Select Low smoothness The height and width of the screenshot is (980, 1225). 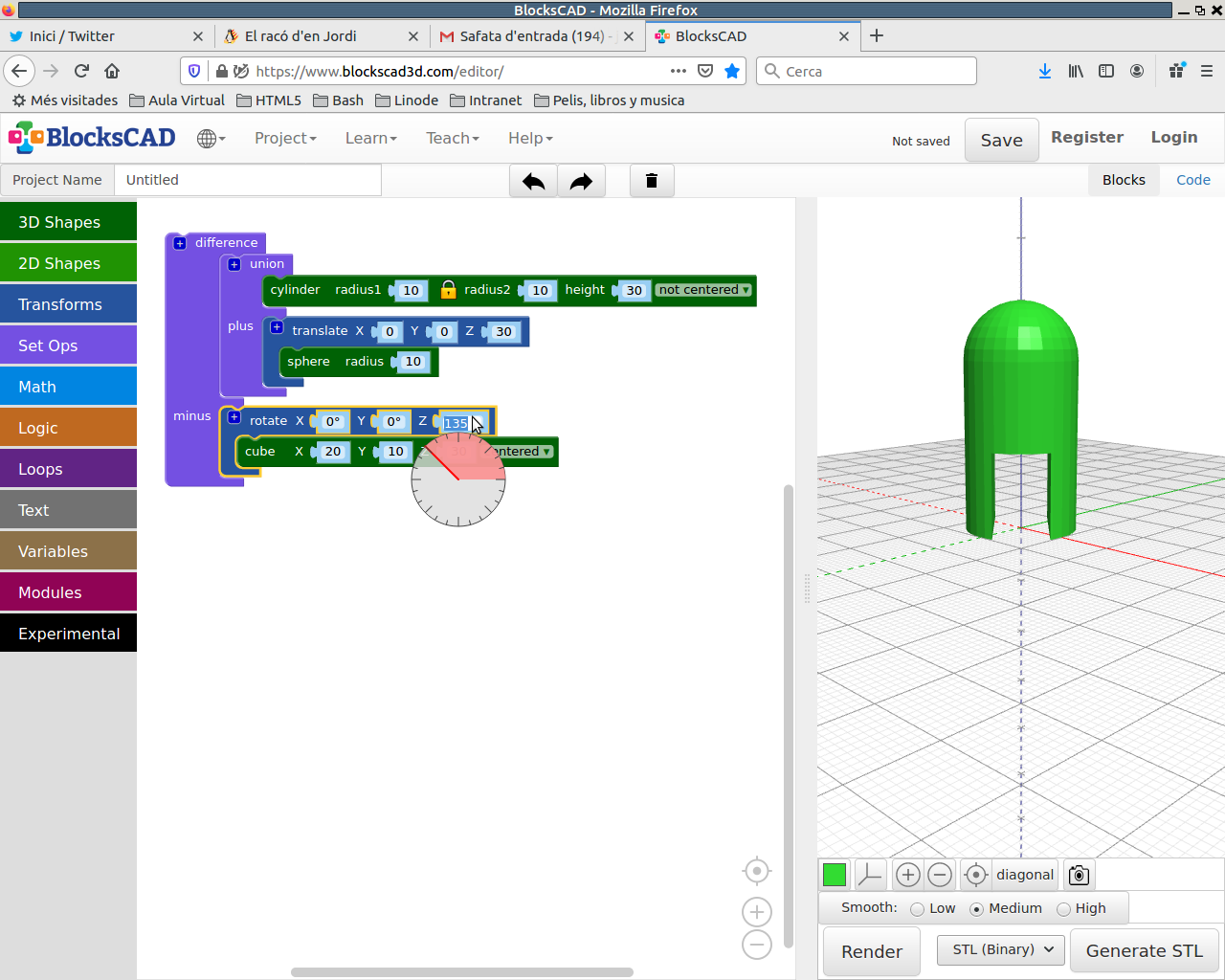(918, 909)
